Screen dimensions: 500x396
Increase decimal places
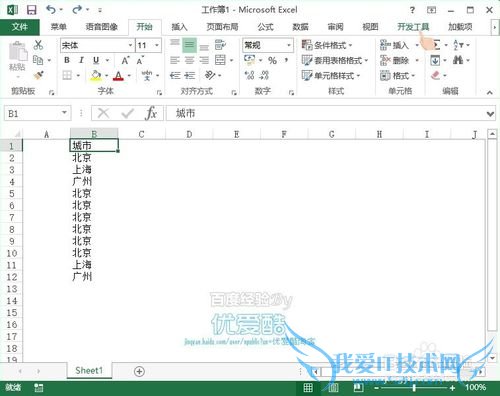249,75
